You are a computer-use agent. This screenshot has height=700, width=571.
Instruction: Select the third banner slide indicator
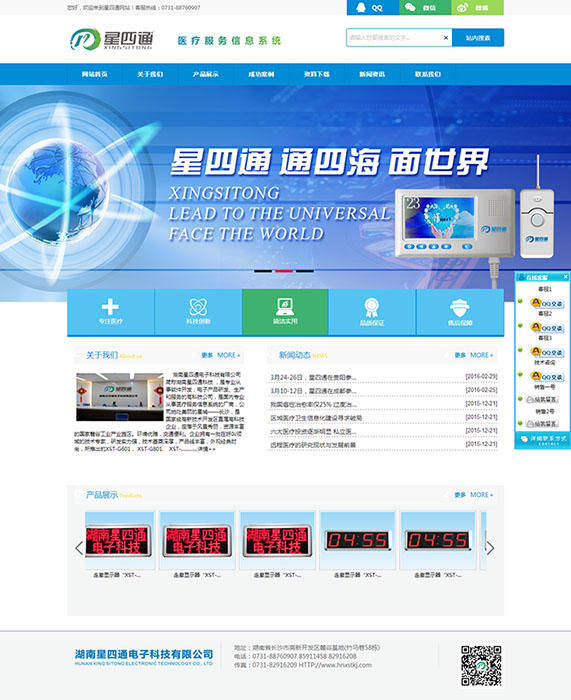[305, 271]
